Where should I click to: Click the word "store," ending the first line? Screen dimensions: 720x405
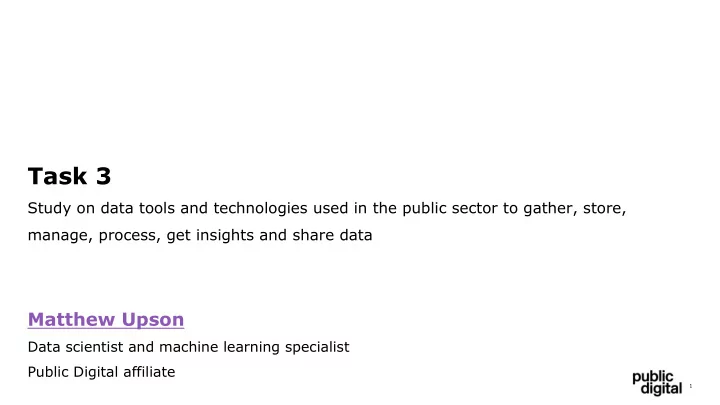[604, 208]
